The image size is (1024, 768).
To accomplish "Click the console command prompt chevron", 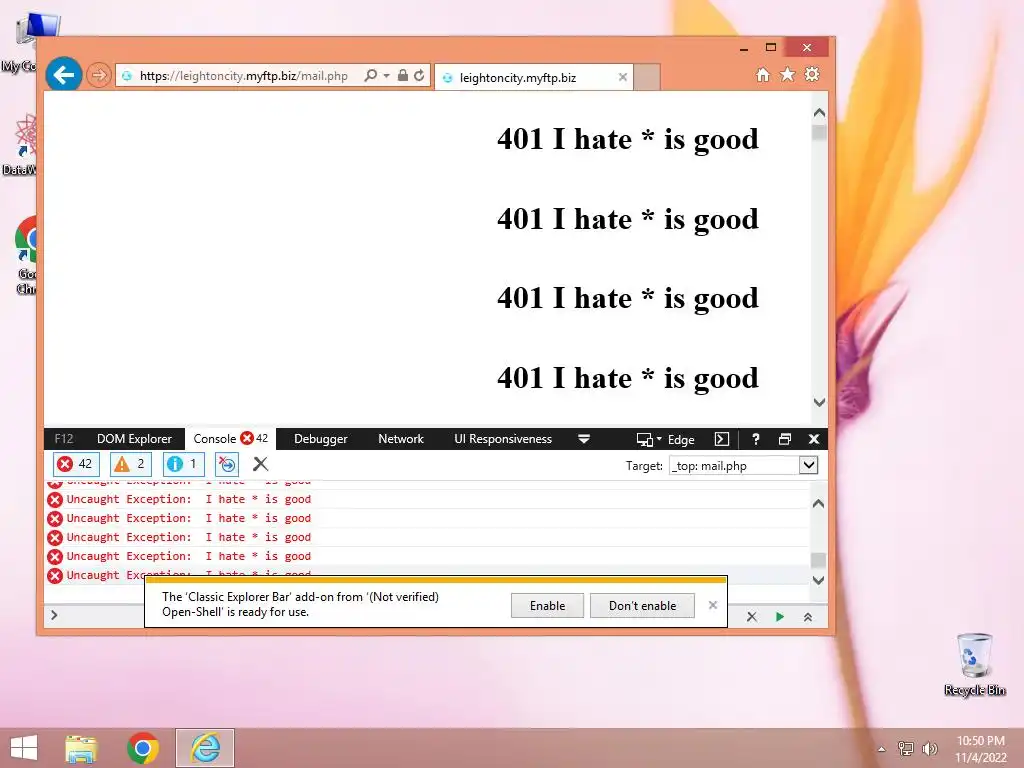I will pyautogui.click(x=54, y=615).
